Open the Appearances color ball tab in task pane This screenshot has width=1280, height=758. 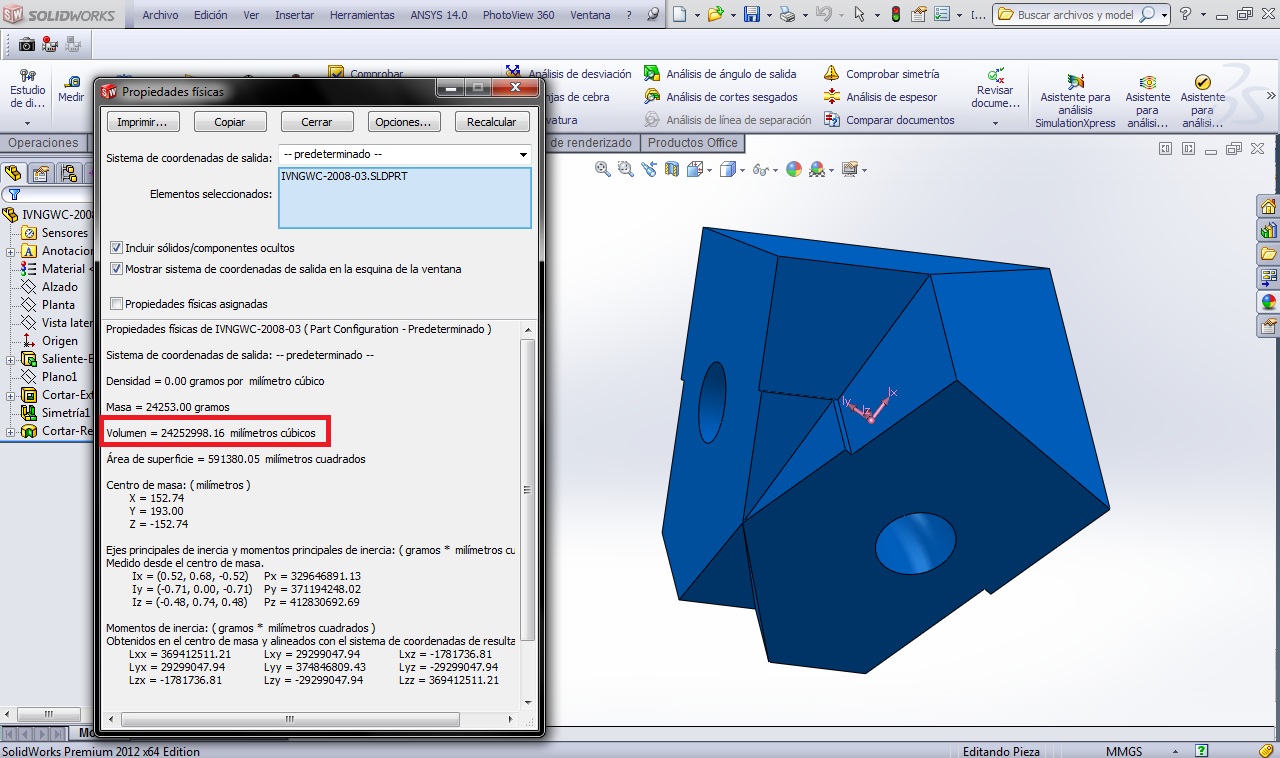1268,301
